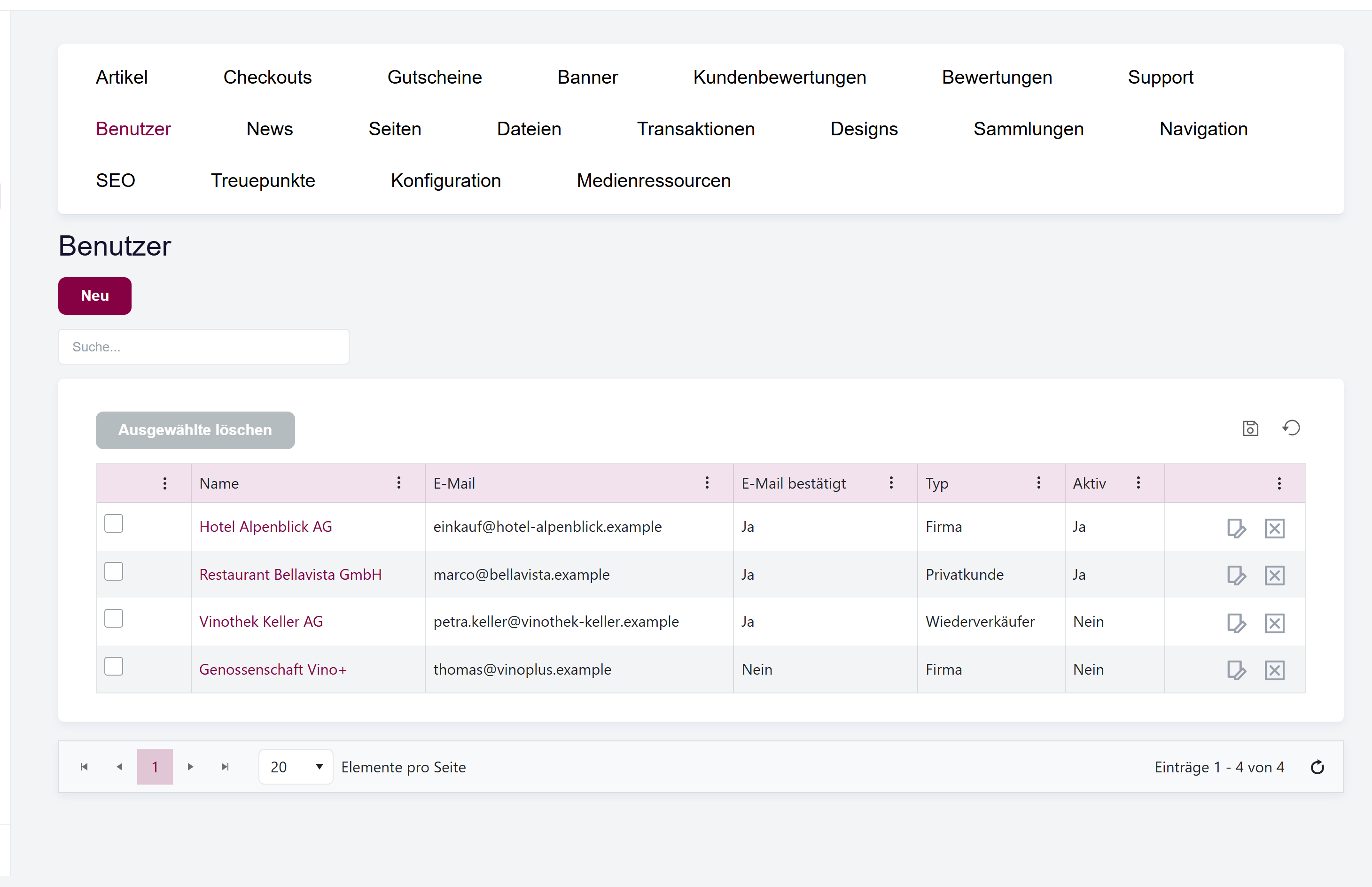1372x887 pixels.
Task: Refresh the table via the pager reload icon
Action: pyautogui.click(x=1317, y=767)
